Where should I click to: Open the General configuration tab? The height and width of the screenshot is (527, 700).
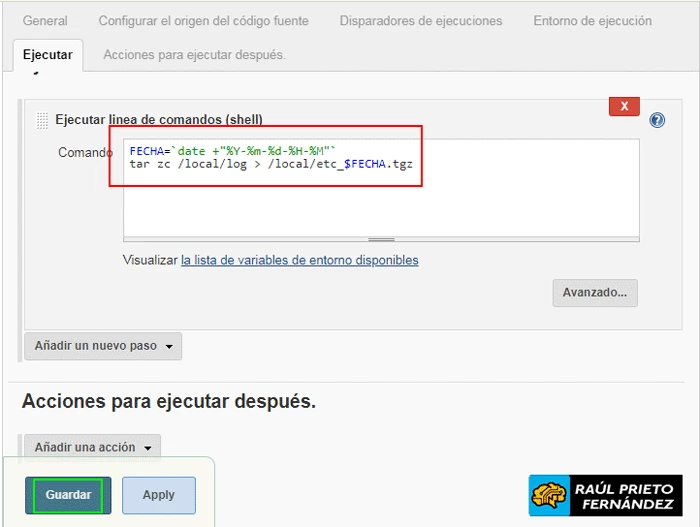pyautogui.click(x=45, y=21)
